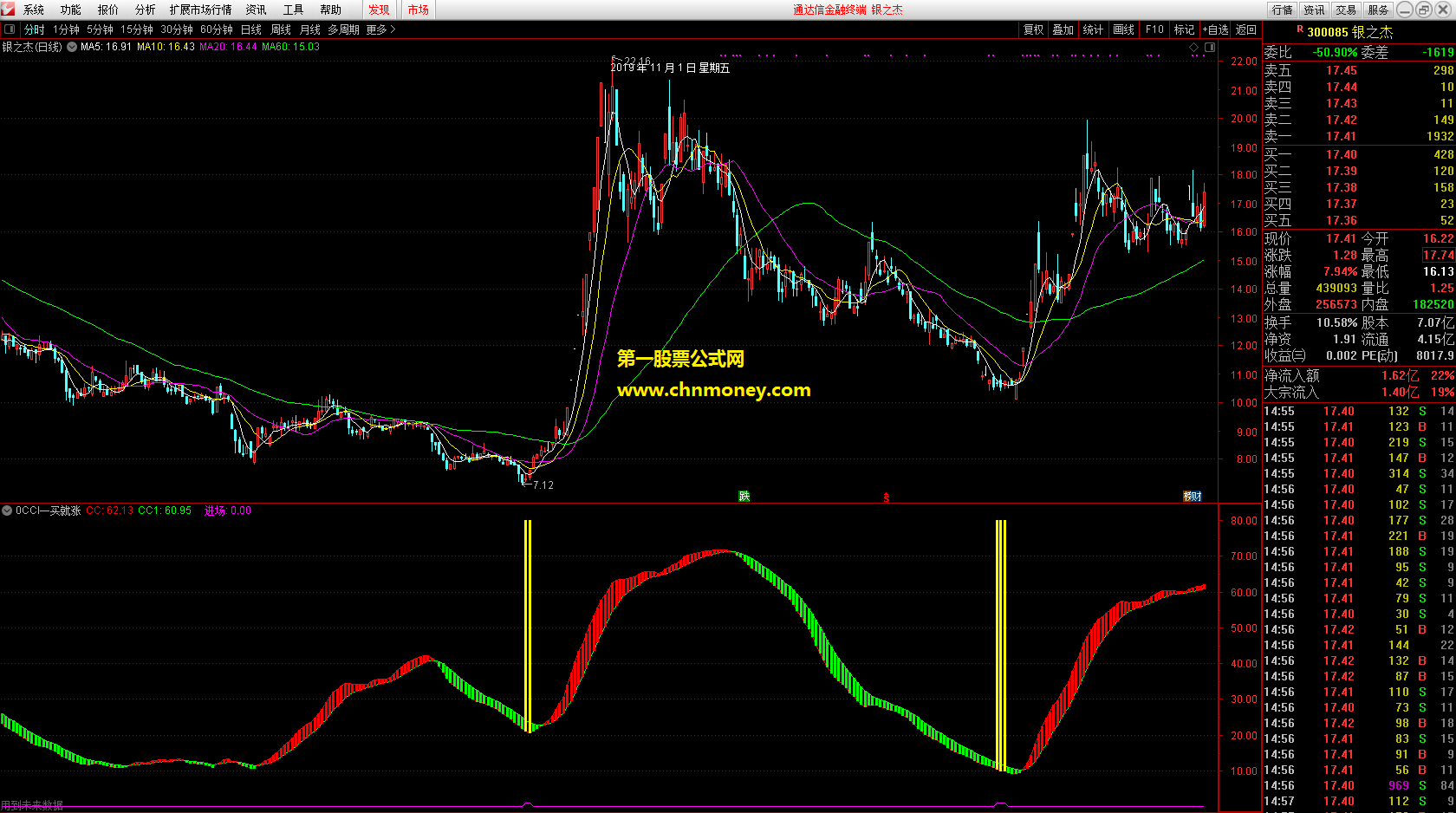Open the 帮助 menu
Screen dimensions: 1456x813
click(330, 10)
